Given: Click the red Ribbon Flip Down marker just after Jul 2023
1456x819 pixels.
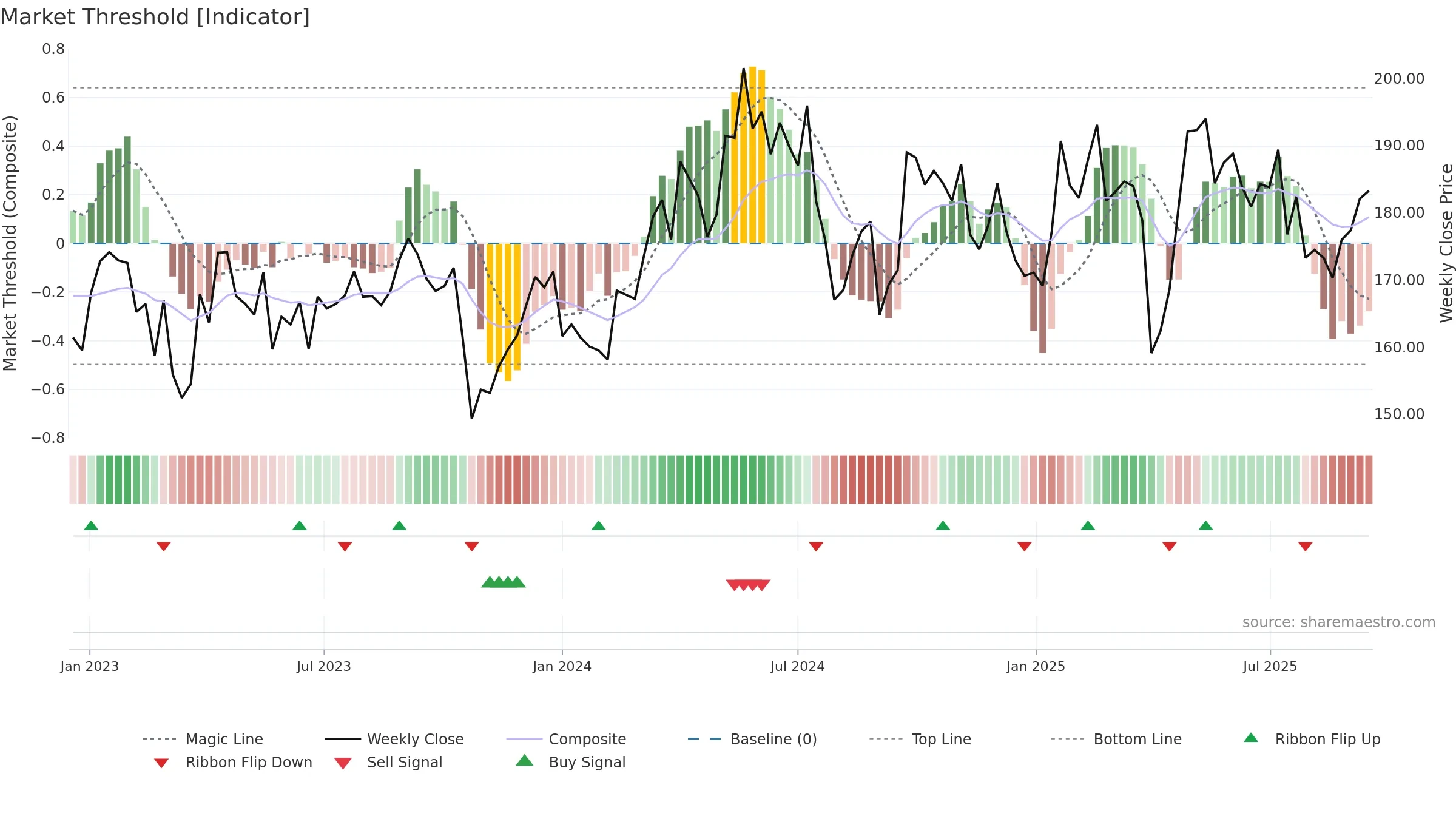Looking at the screenshot, I should 345,547.
